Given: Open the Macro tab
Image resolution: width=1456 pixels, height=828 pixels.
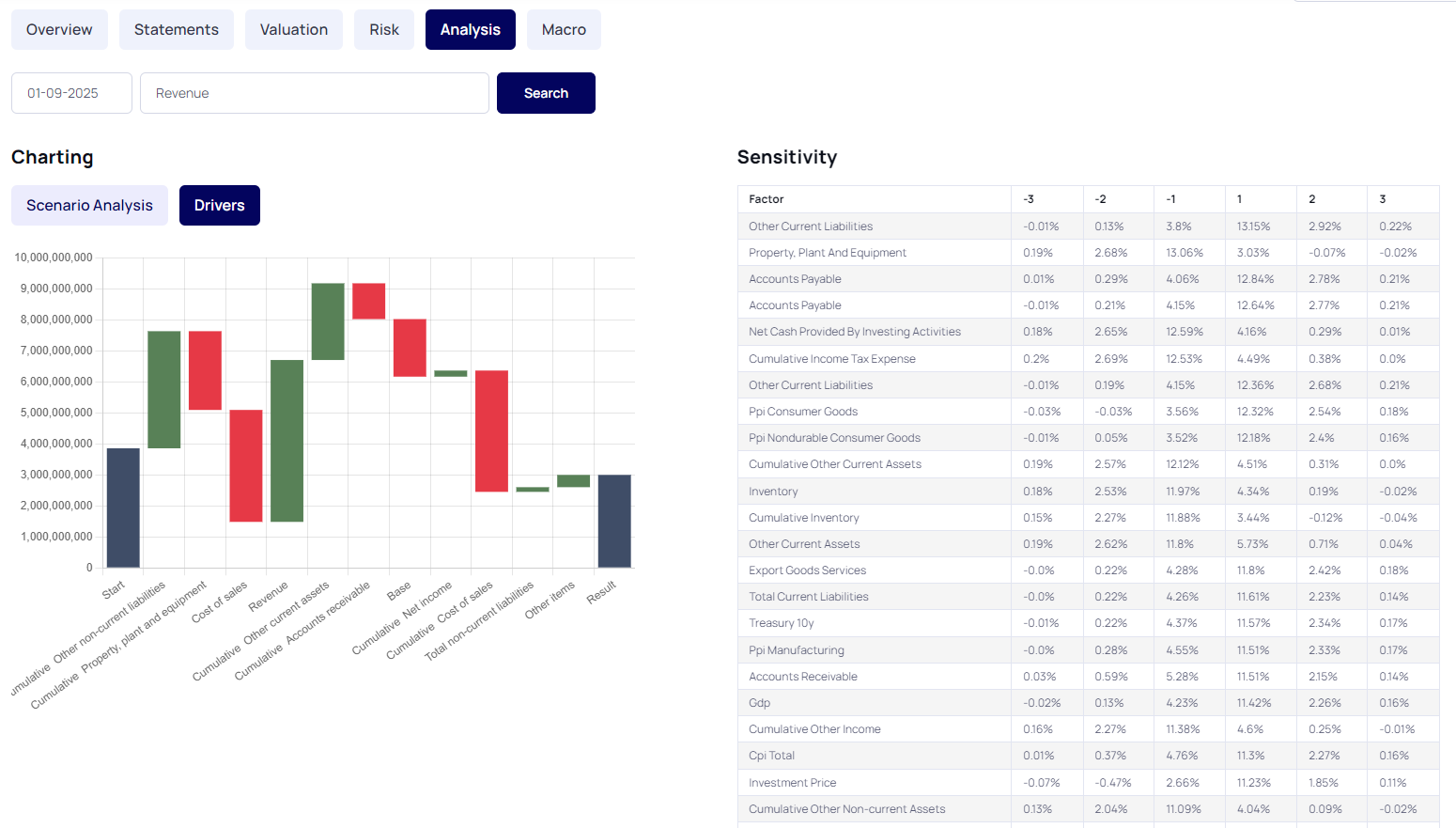Looking at the screenshot, I should coord(564,29).
